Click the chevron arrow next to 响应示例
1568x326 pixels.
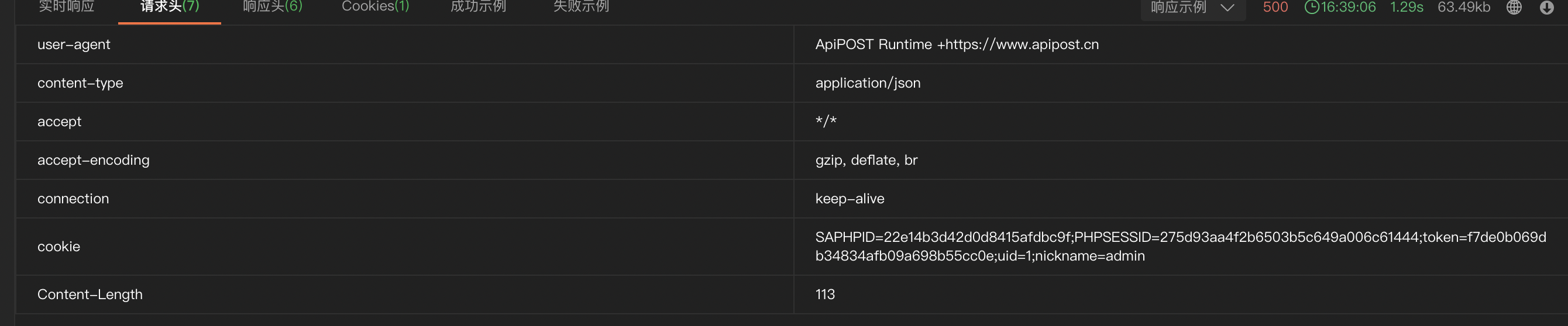click(1227, 7)
